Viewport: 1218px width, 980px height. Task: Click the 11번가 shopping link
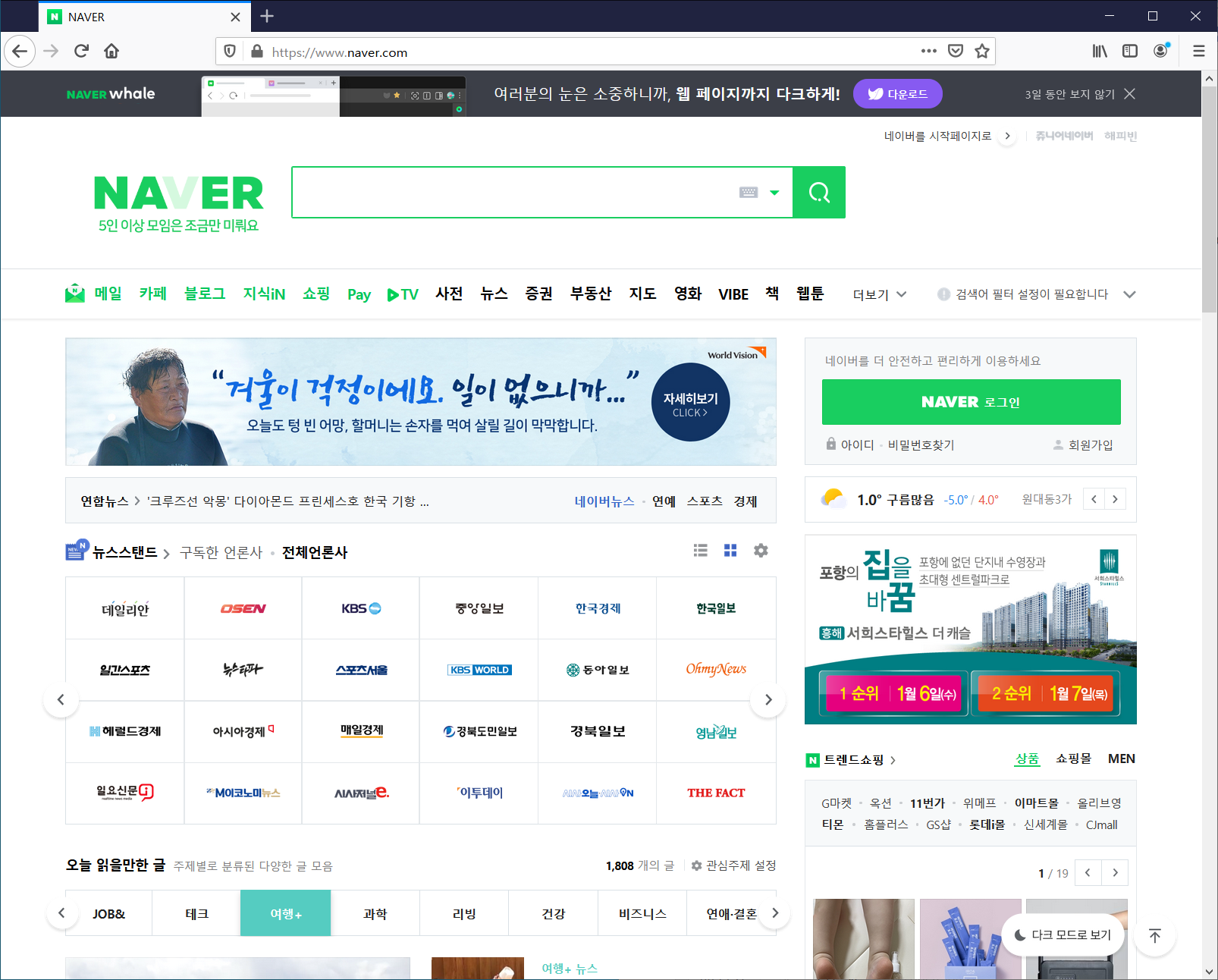click(x=927, y=803)
